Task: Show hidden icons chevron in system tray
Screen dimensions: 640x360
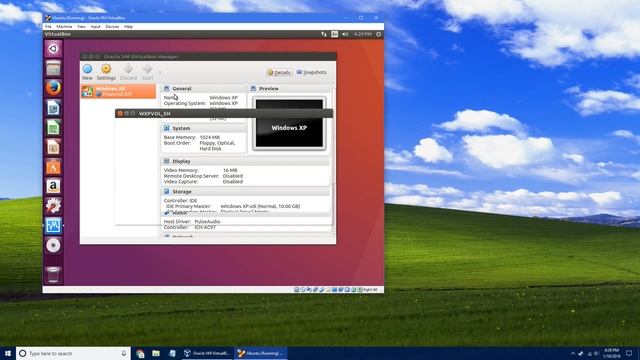Action: tap(573, 353)
